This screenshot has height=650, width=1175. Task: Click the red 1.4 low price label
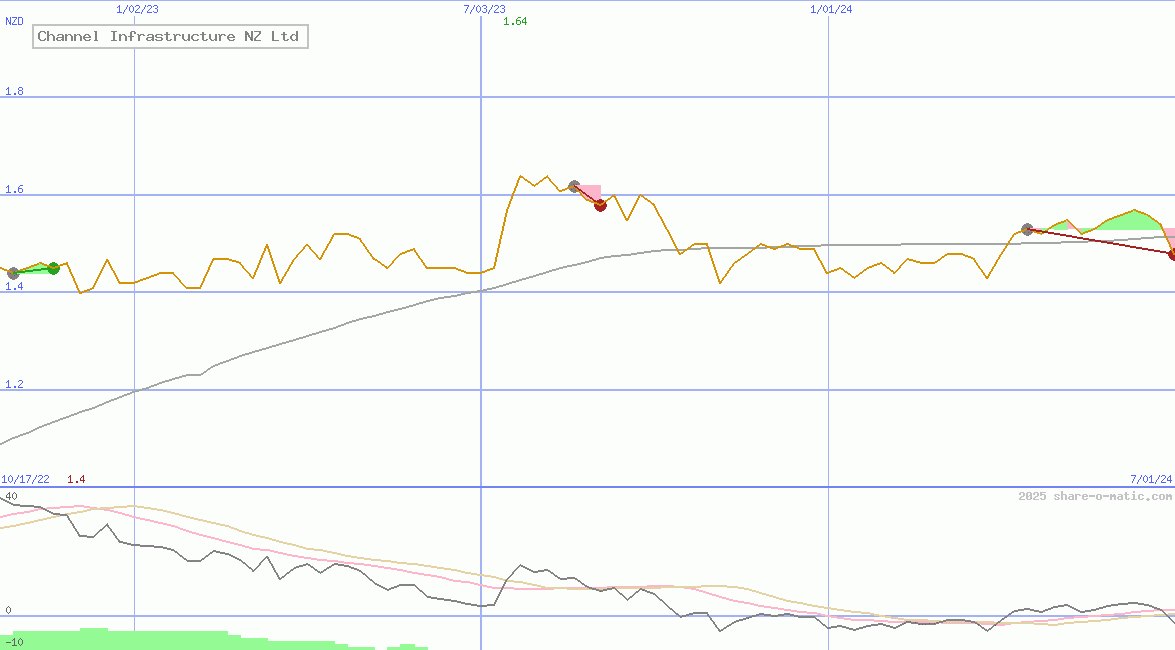click(76, 479)
